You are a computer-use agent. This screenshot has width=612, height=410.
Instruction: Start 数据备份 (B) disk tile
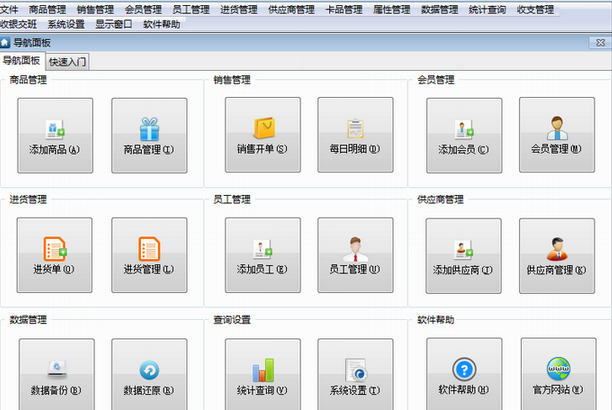click(57, 374)
